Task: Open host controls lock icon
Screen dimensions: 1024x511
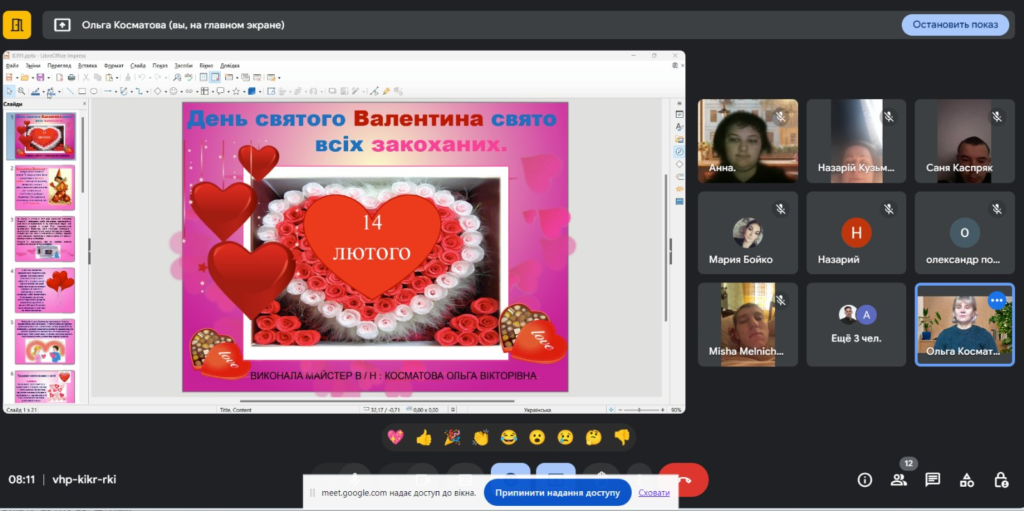Action: click(1000, 480)
